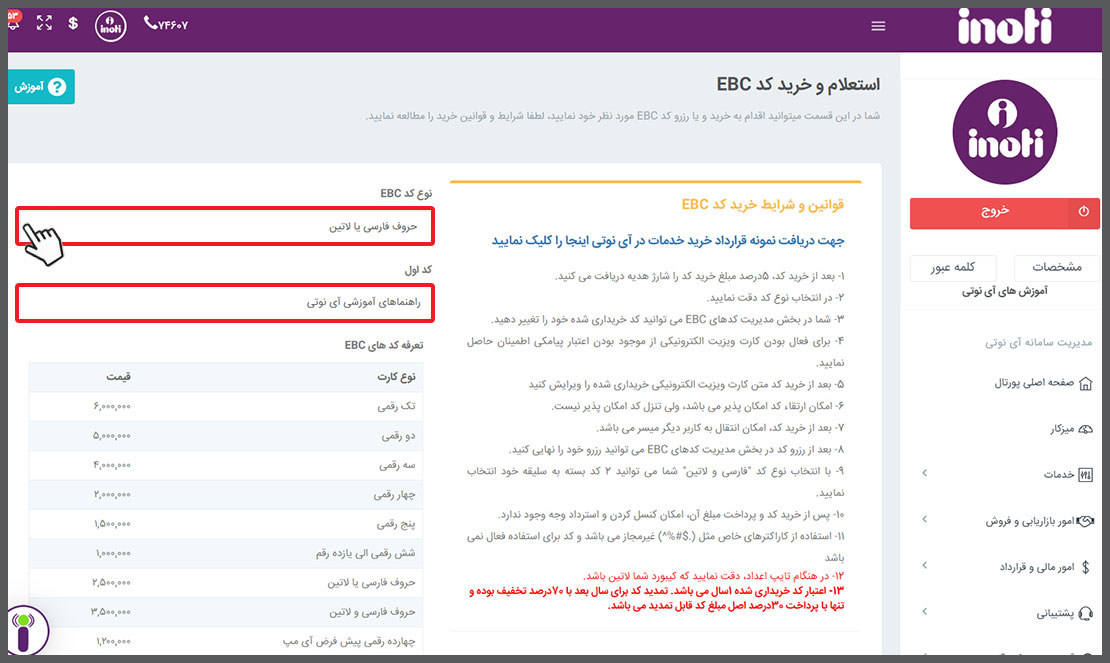
Task: Click the مدیریت سامانه آی نوتی sidebar heading
Action: [1039, 342]
